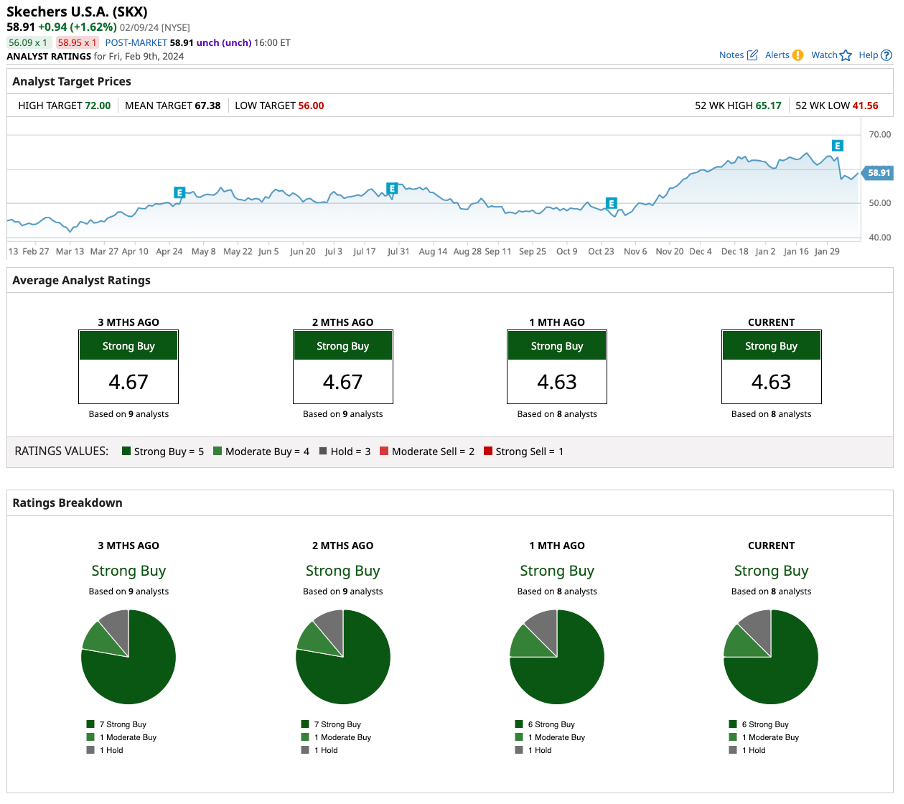Viewport: 904px width, 804px height.
Task: Open the Notes edit pencil icon
Action: pyautogui.click(x=752, y=55)
